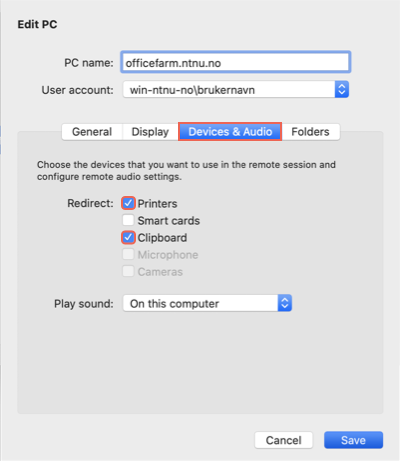400x461 pixels.
Task: Select the Devices & Audio tab
Action: point(230,132)
